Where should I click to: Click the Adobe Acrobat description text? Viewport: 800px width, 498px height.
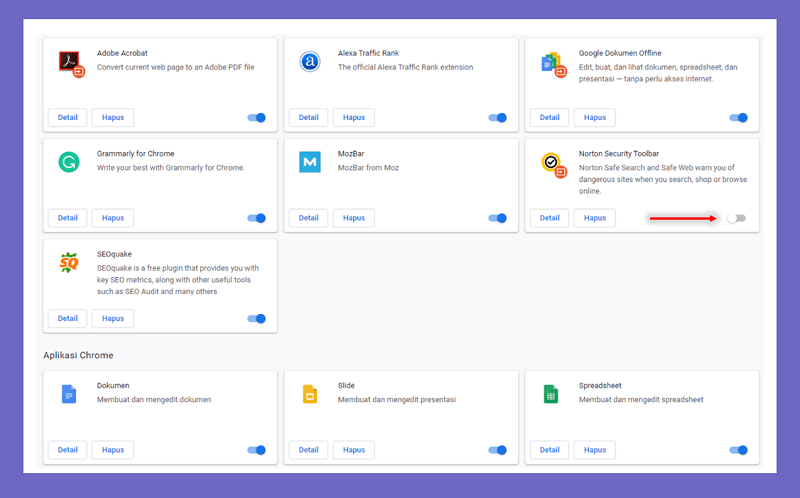pos(176,67)
